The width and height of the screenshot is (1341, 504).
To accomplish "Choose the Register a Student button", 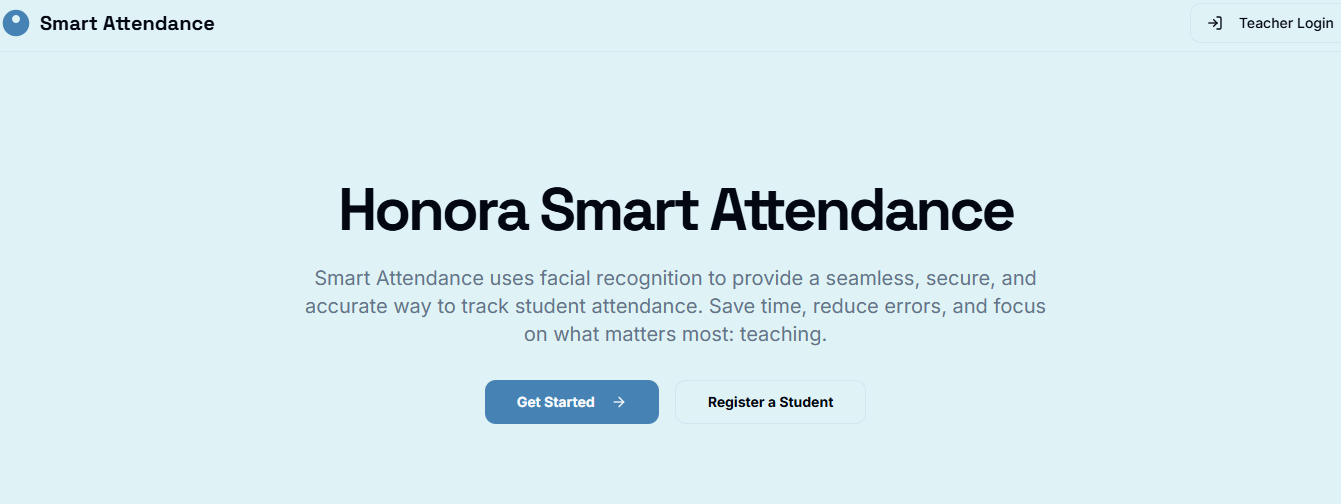I will tap(770, 402).
